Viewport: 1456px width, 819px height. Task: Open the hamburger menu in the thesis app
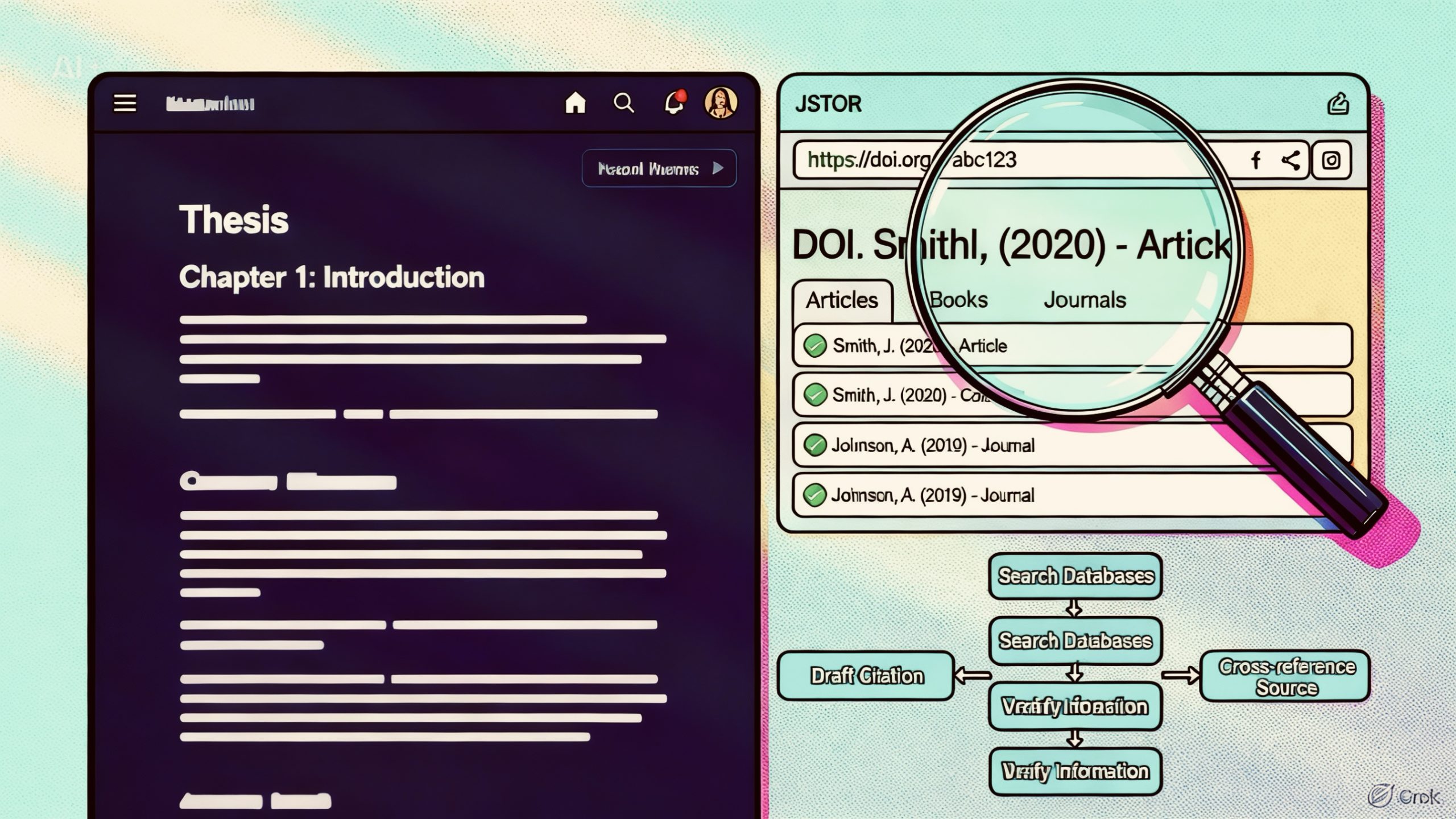coord(126,104)
